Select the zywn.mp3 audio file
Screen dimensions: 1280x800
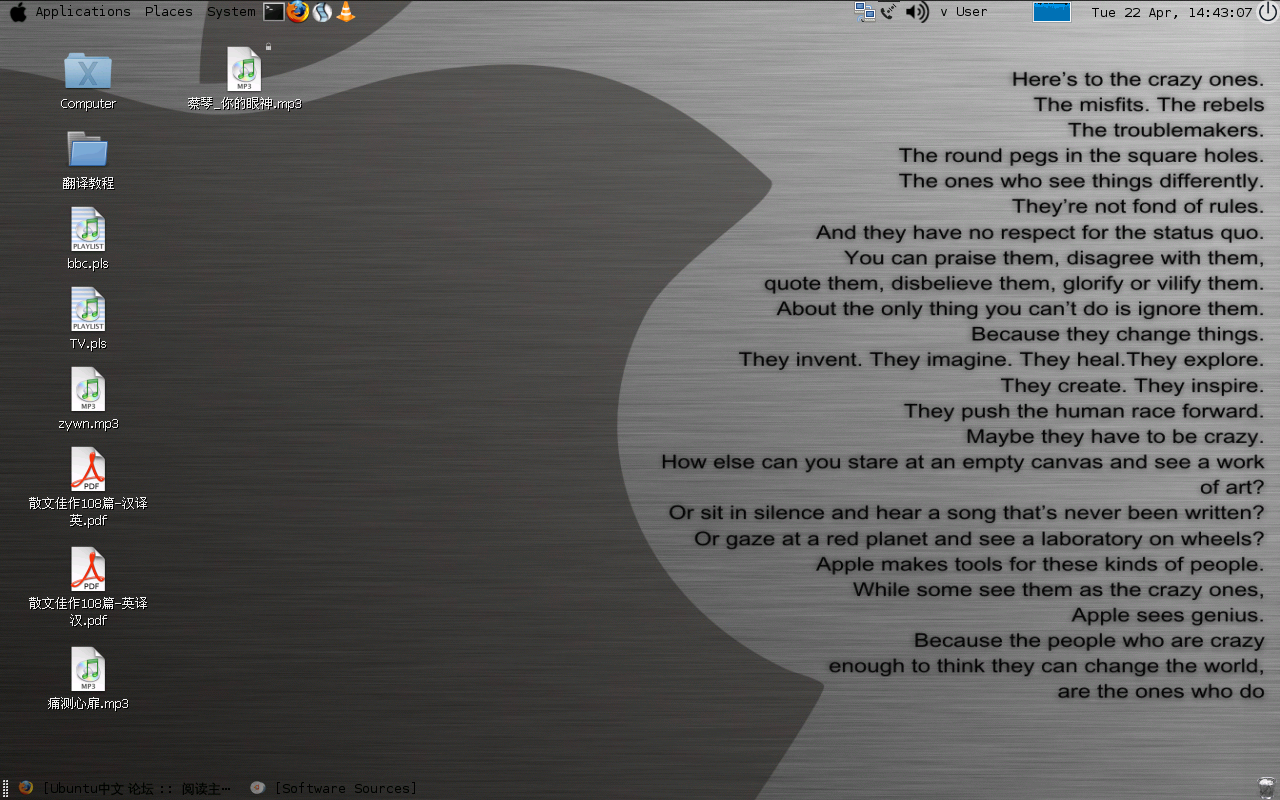(x=88, y=399)
